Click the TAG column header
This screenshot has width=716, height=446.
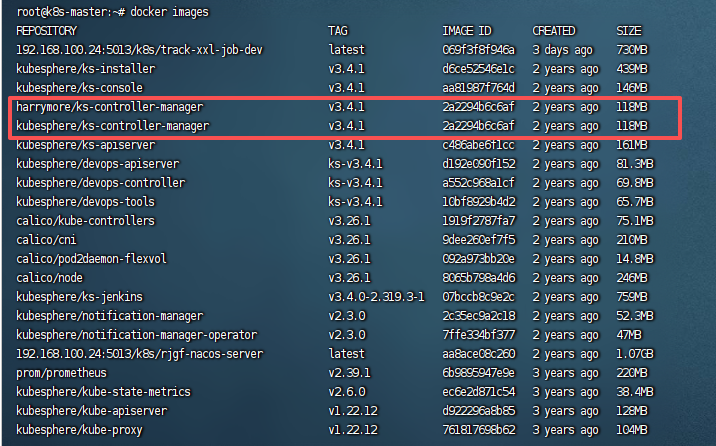pos(338,31)
